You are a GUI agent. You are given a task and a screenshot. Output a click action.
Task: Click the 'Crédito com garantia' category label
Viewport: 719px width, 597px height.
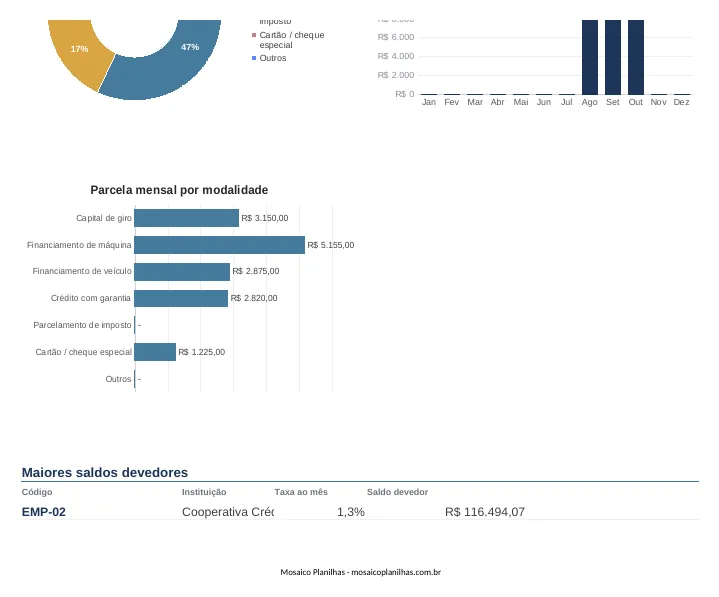pos(90,298)
